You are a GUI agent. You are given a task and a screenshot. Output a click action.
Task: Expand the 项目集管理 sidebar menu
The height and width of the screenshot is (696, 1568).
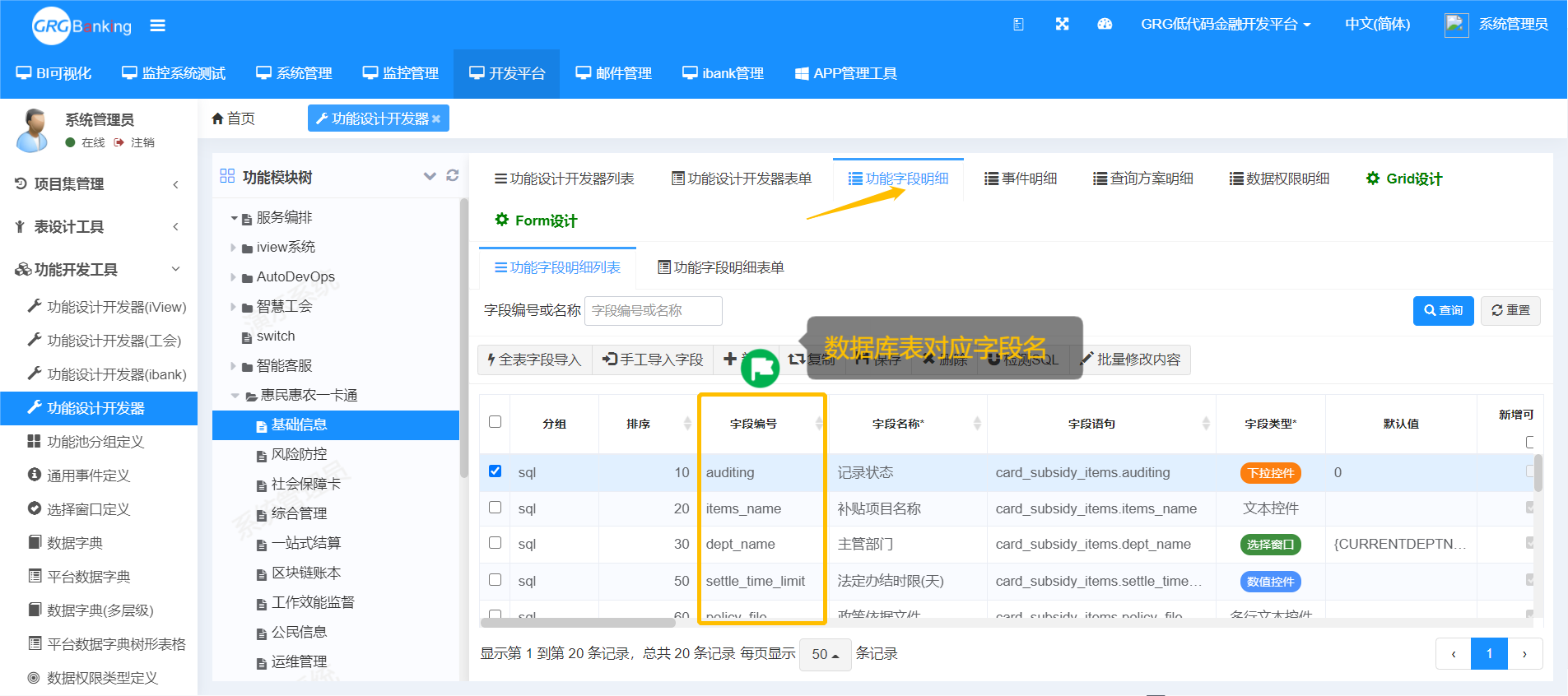[99, 184]
